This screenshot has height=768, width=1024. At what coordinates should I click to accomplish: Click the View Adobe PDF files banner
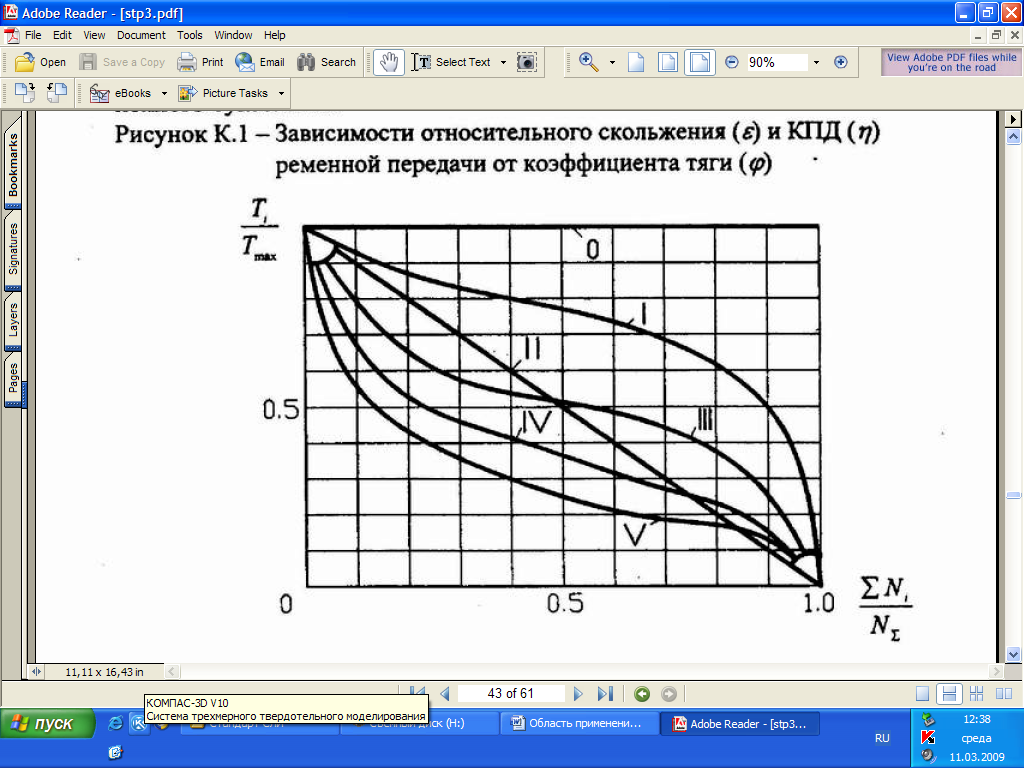point(951,62)
